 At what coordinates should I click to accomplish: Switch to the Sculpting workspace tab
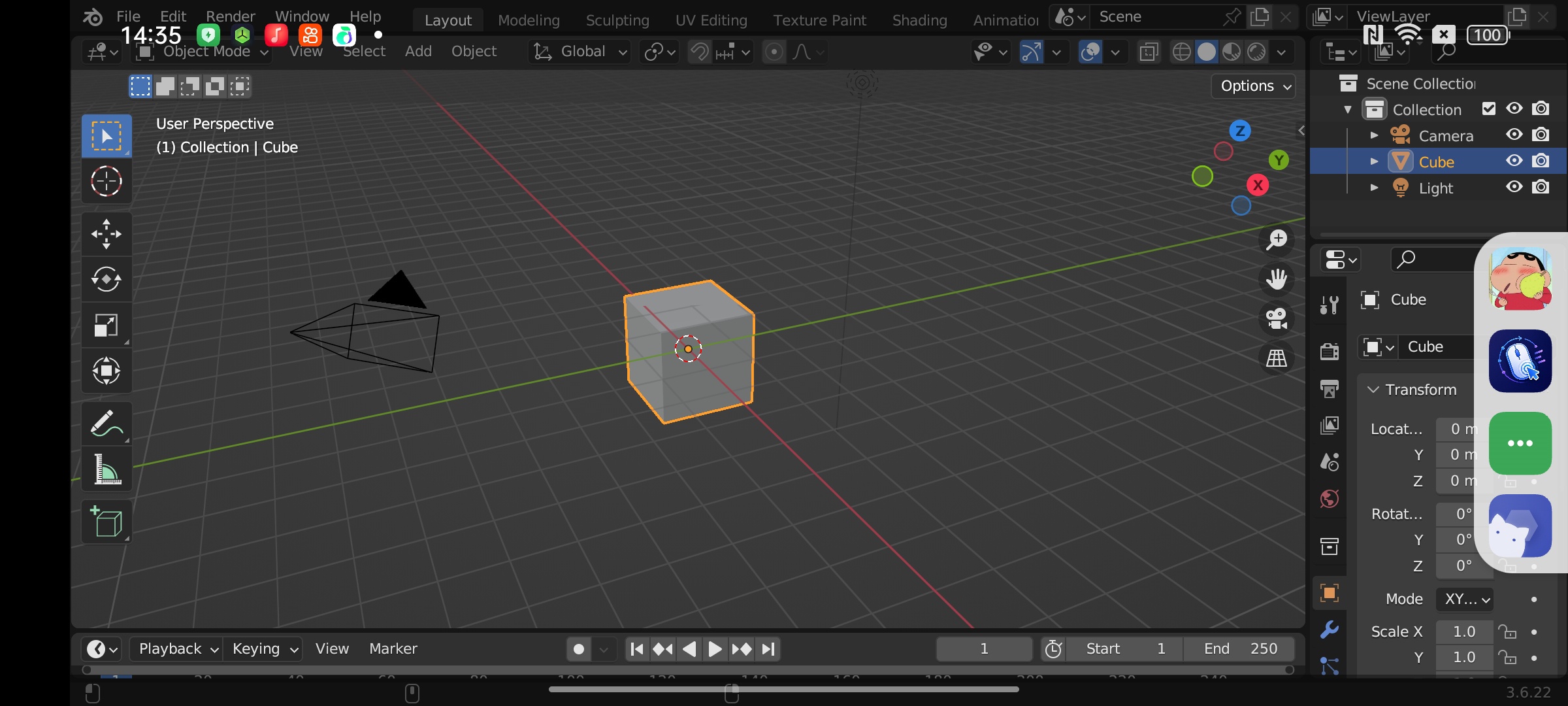pos(617,20)
